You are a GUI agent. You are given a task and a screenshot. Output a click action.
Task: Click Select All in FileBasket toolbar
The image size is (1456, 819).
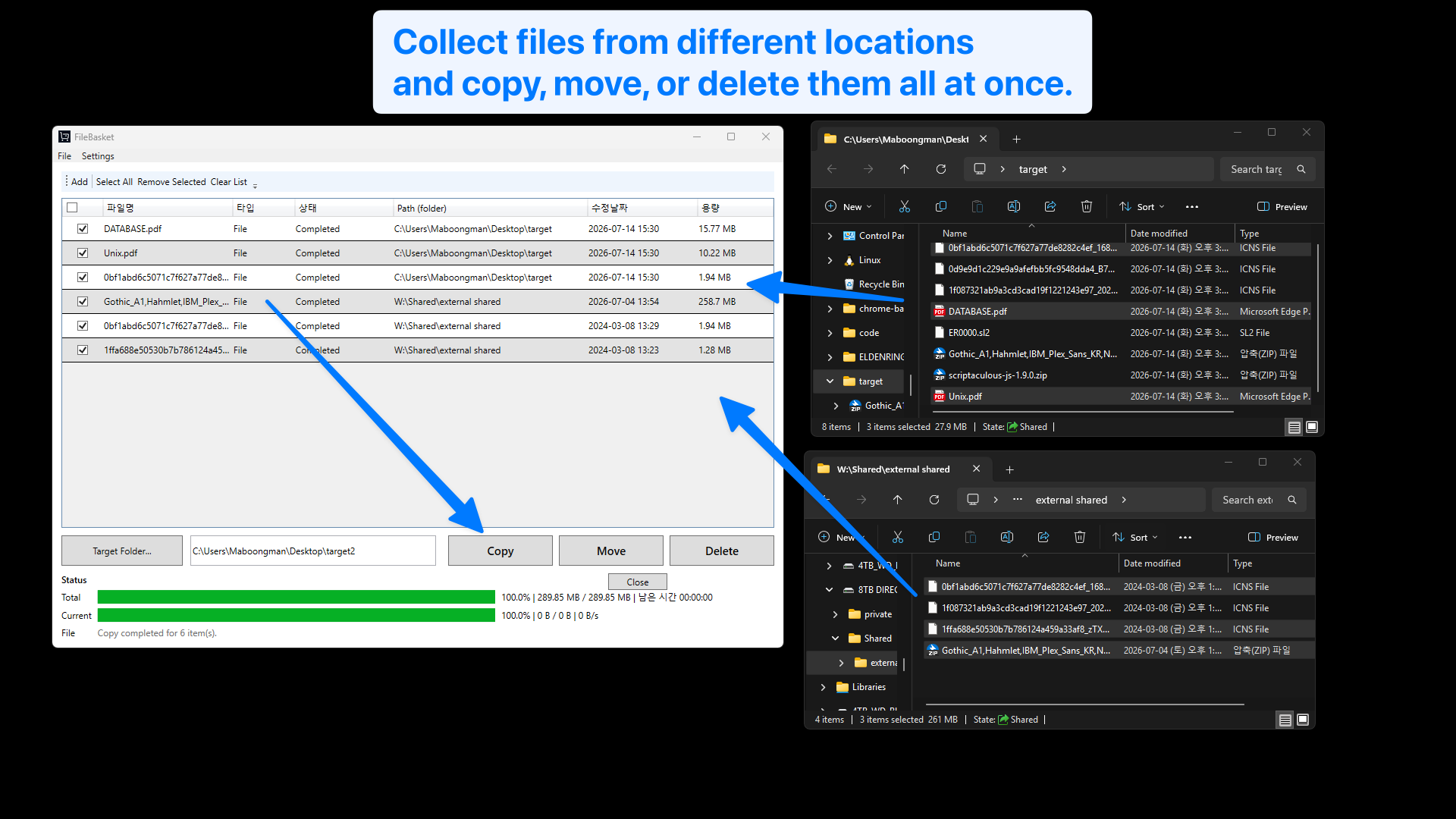coord(115,182)
